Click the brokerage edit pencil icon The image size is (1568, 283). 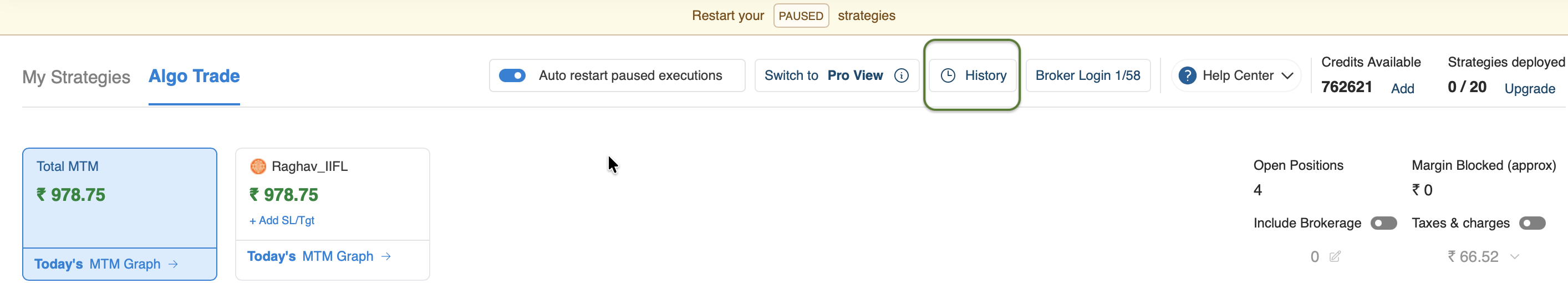1335,256
